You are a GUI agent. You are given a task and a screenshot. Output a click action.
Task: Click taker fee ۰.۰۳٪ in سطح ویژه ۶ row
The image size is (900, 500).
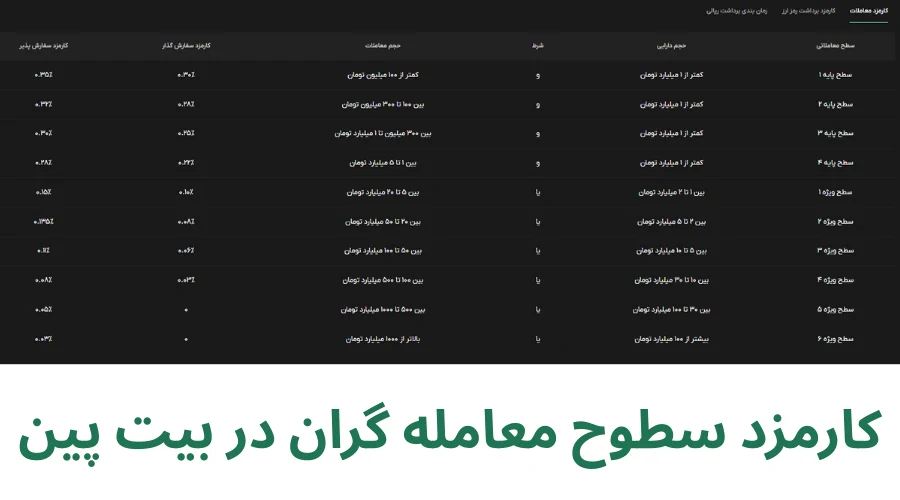coord(44,339)
